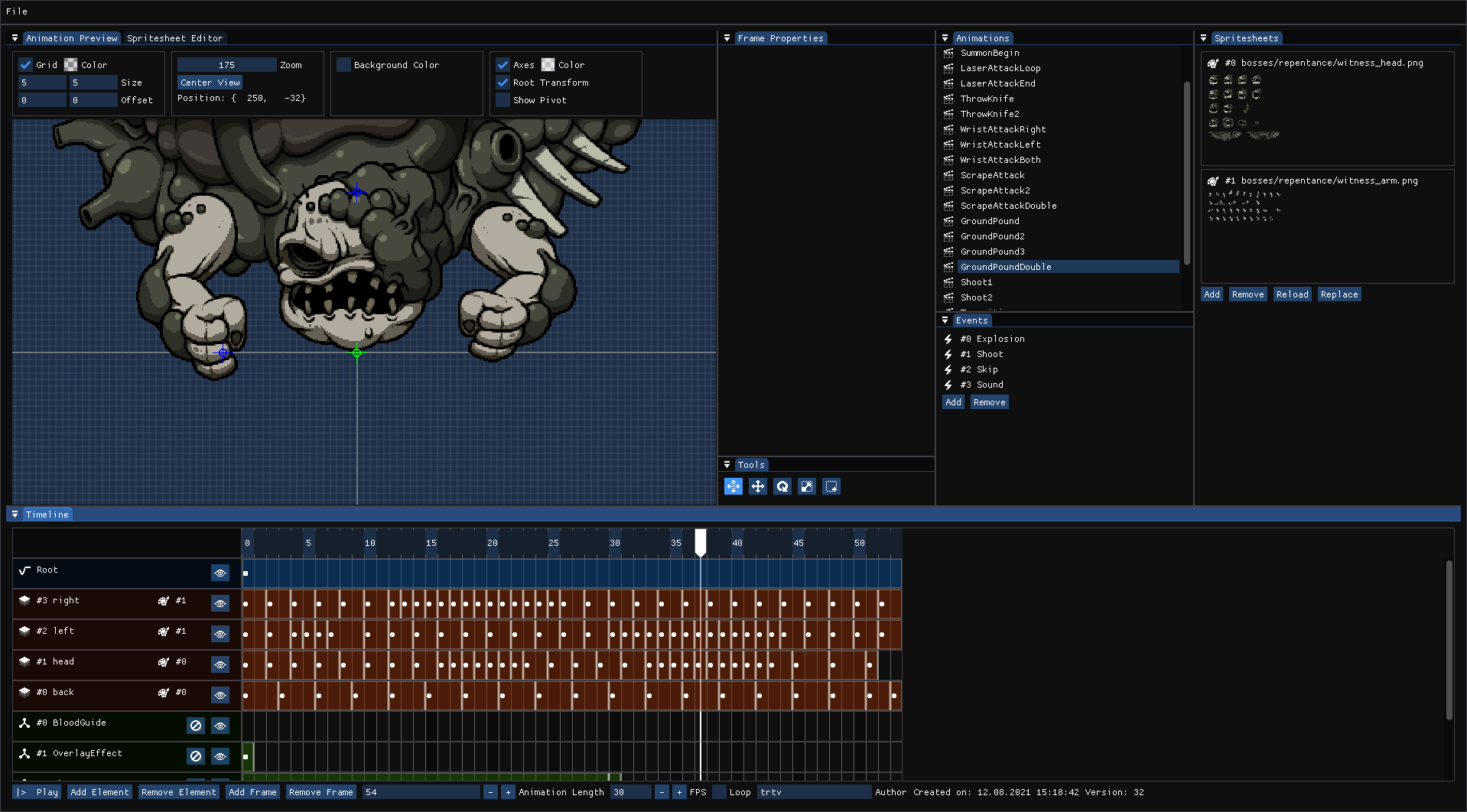Click the Center View button
This screenshot has height=812, width=1467.
pyautogui.click(x=210, y=83)
